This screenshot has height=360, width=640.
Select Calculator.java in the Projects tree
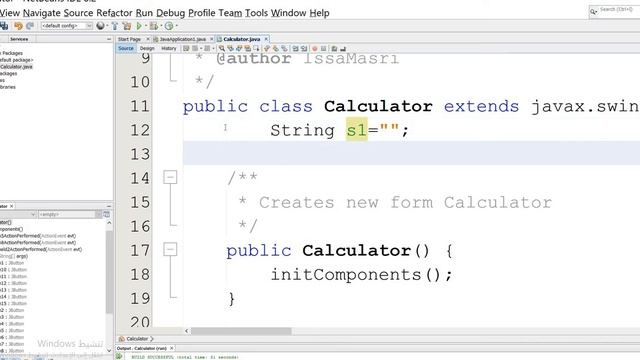(16, 67)
